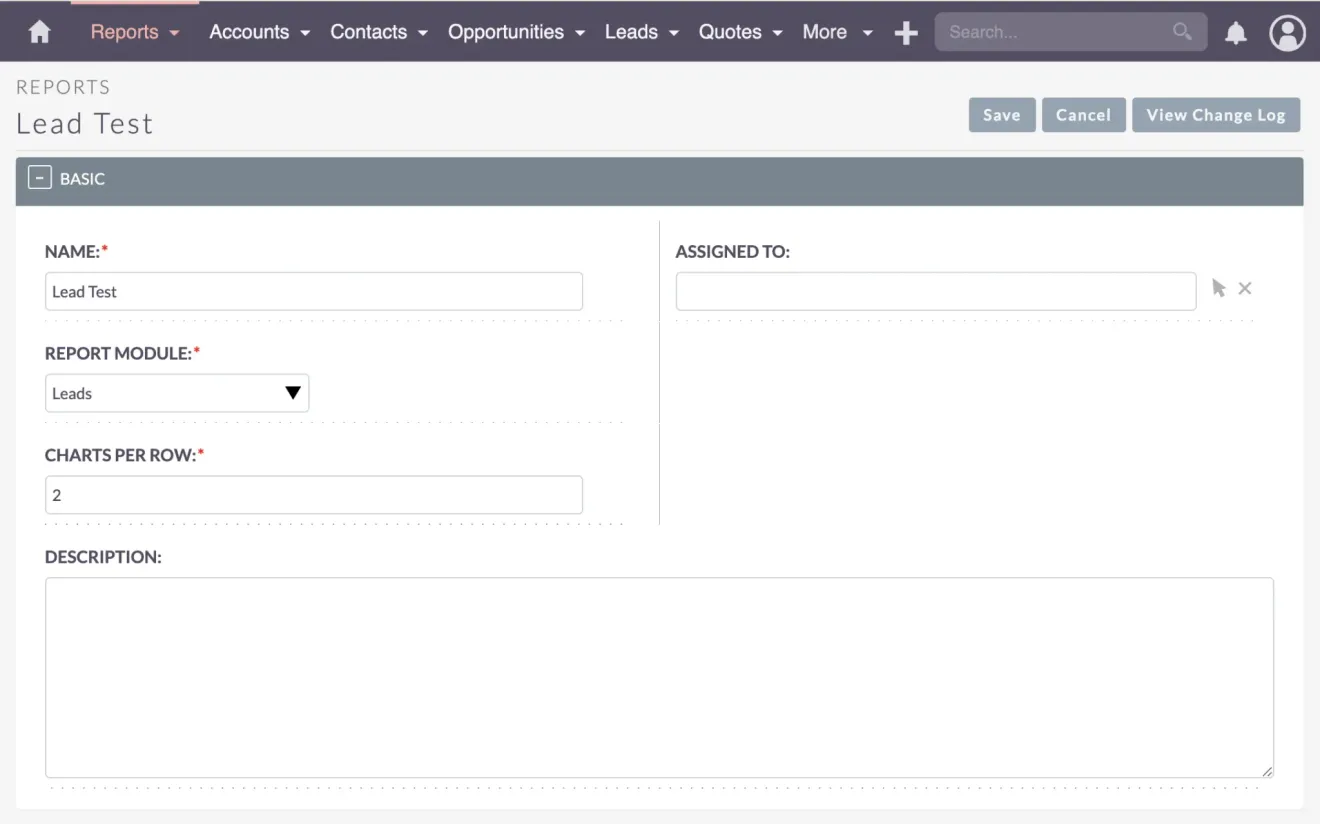This screenshot has width=1320, height=824.
Task: Open the Leads dropdown caret
Action: 673,33
